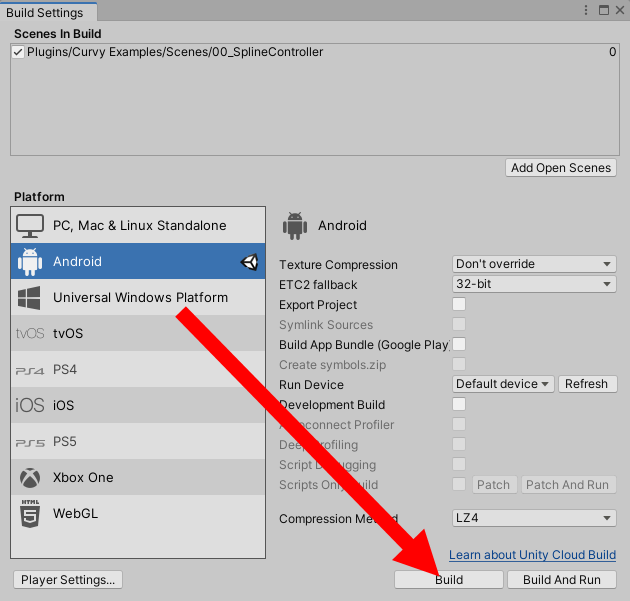Click the iOS platform icon
The width and height of the screenshot is (630, 601).
pos(30,405)
